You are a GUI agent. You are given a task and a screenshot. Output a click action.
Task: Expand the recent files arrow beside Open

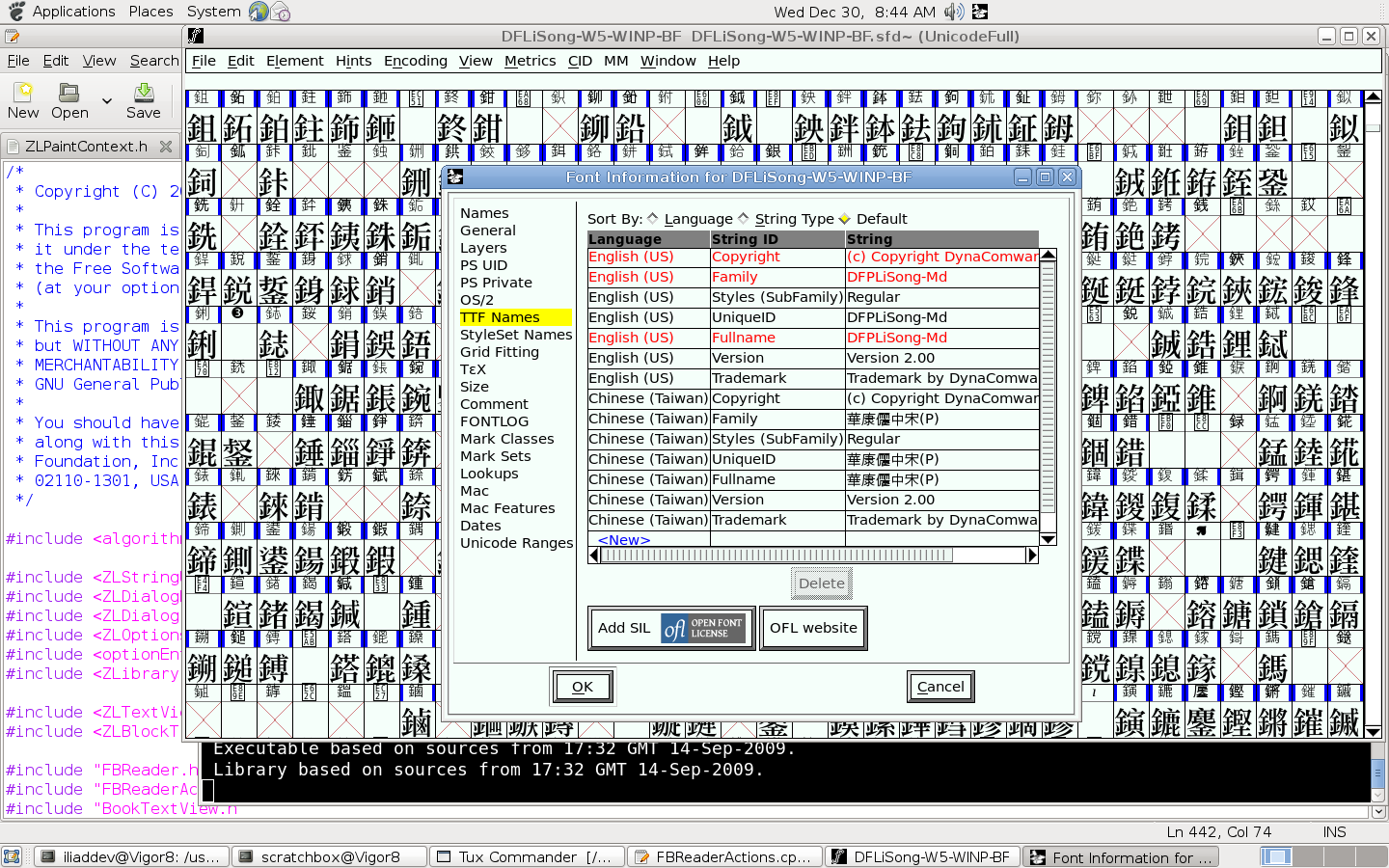[x=107, y=100]
